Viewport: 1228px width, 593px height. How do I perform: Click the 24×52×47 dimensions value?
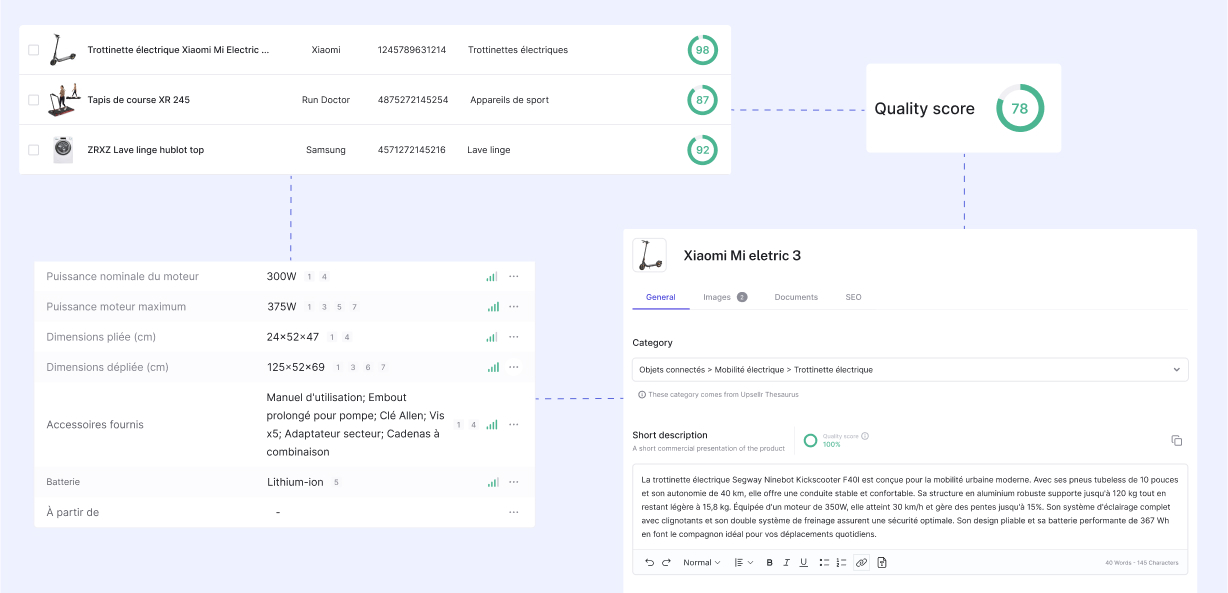click(293, 337)
